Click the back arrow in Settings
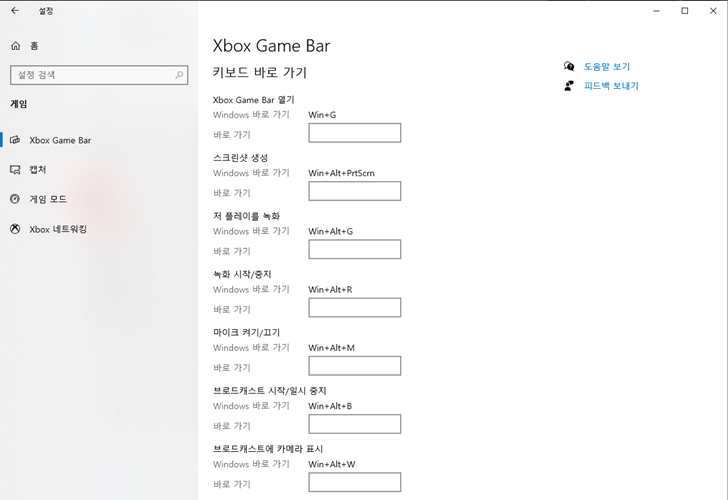The width and height of the screenshot is (728, 500). click(x=15, y=11)
